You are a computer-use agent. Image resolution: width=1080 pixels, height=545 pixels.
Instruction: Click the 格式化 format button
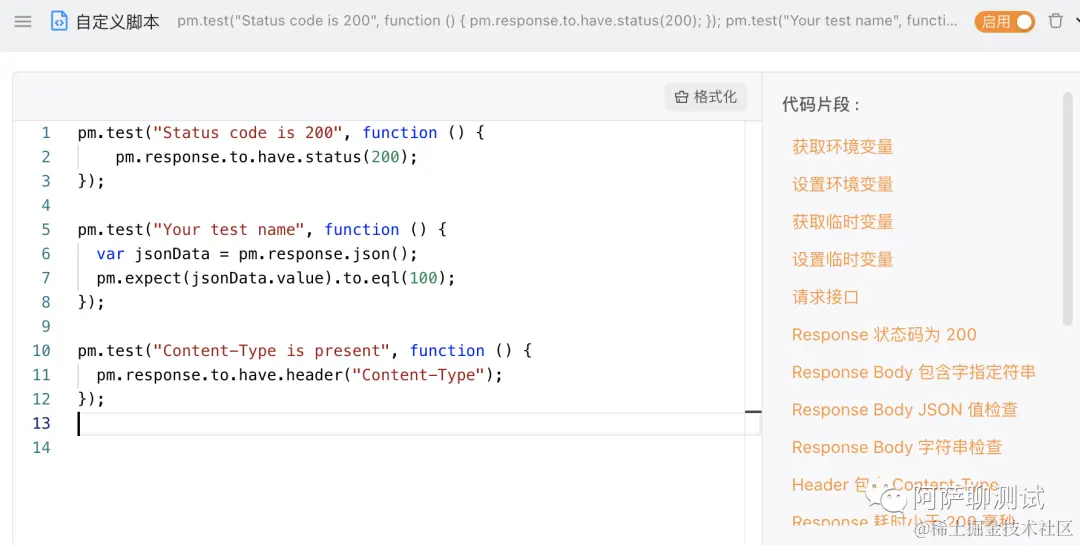[x=706, y=97]
